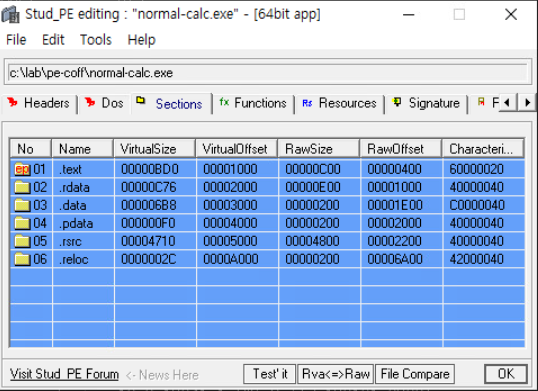
Task: Select the .rdata section name
Action: pos(74,187)
